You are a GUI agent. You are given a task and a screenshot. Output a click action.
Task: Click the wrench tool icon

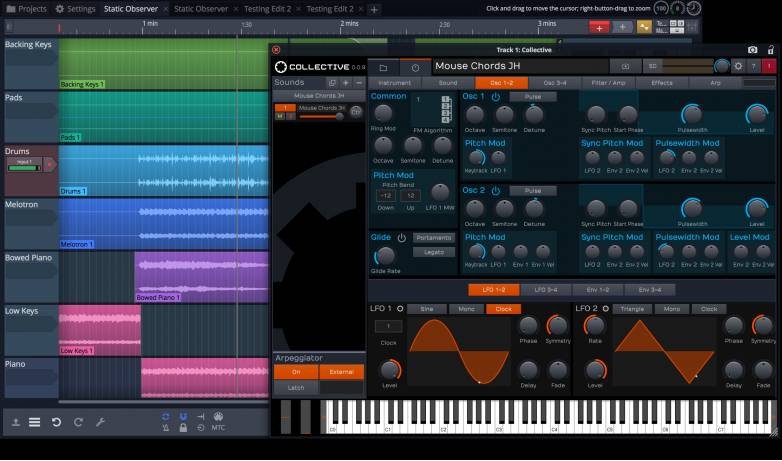(100, 422)
